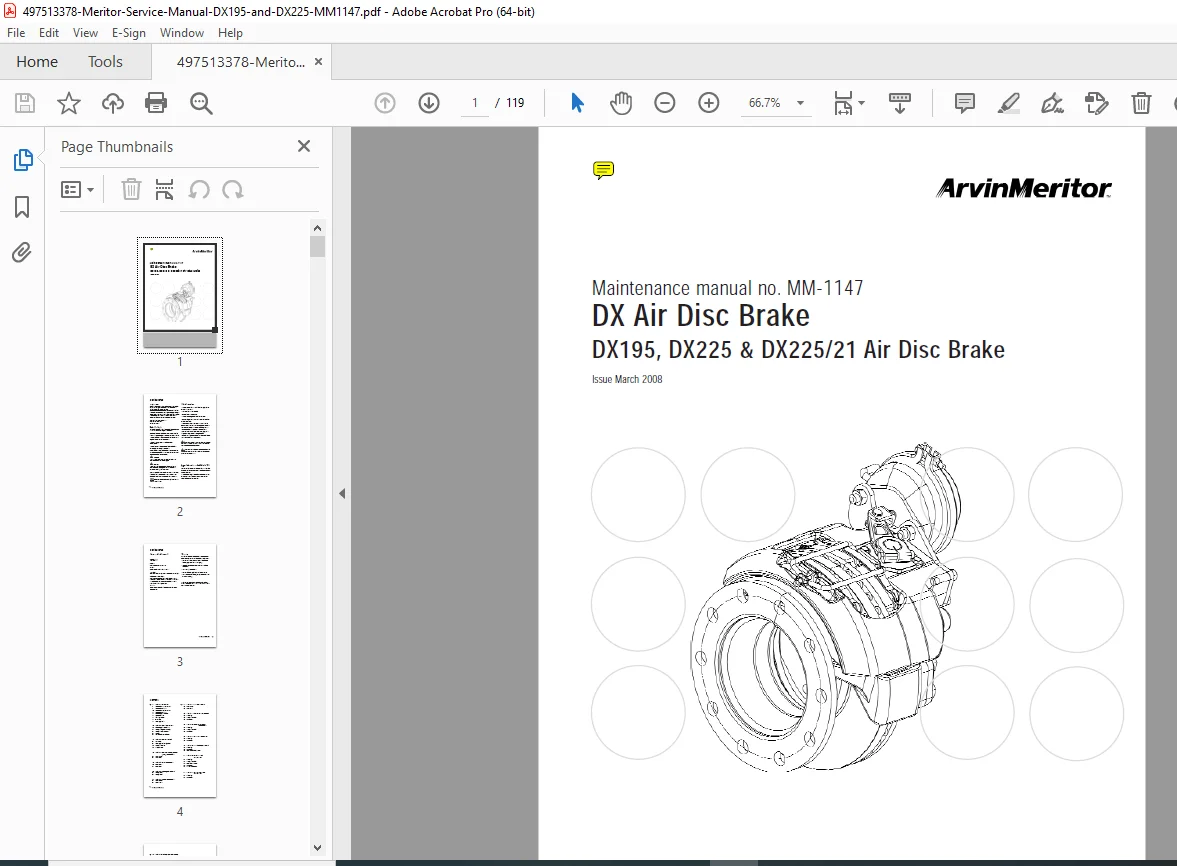Screen dimensions: 1177x866
Task: Click "Issue March 2008" text
Action: tap(628, 380)
